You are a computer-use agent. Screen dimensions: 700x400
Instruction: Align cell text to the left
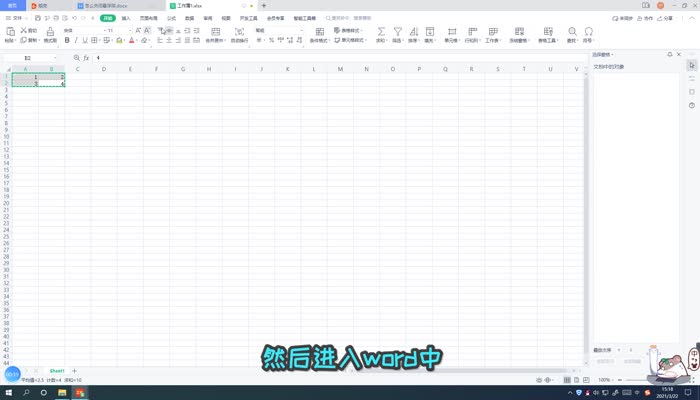click(160, 40)
